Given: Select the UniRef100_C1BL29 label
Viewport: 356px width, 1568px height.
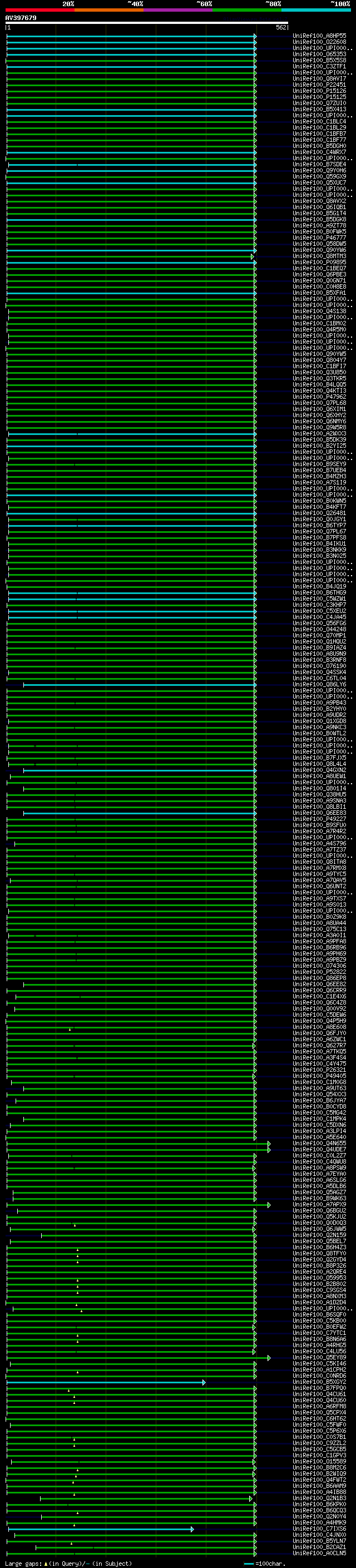Looking at the screenshot, I should [319, 127].
